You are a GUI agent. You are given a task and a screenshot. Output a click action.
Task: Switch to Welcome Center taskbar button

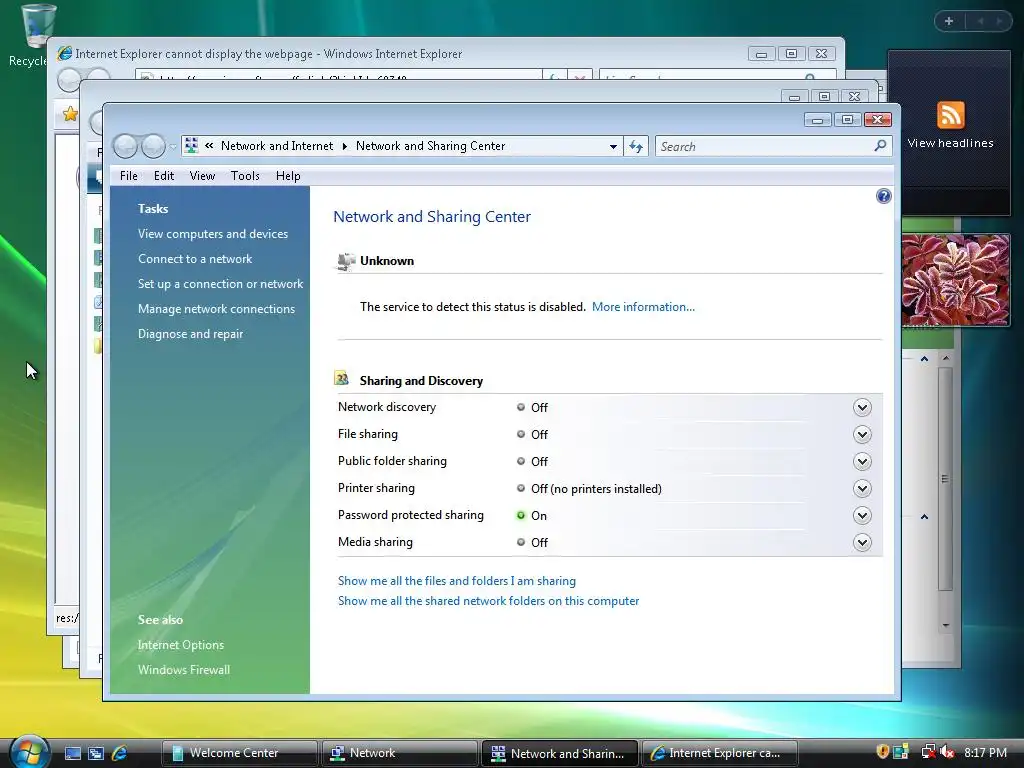click(239, 753)
